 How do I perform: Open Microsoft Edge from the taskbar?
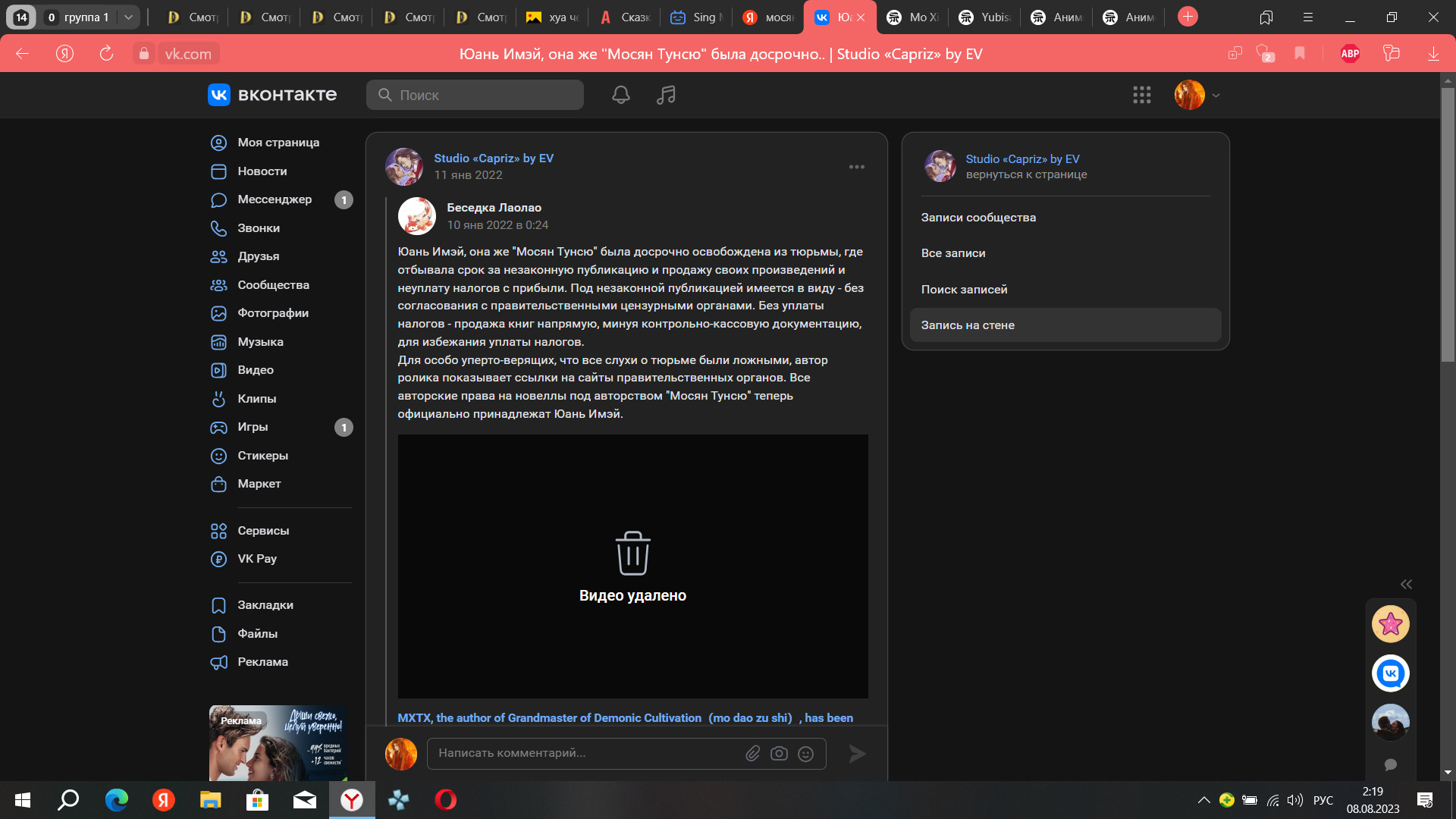click(116, 800)
